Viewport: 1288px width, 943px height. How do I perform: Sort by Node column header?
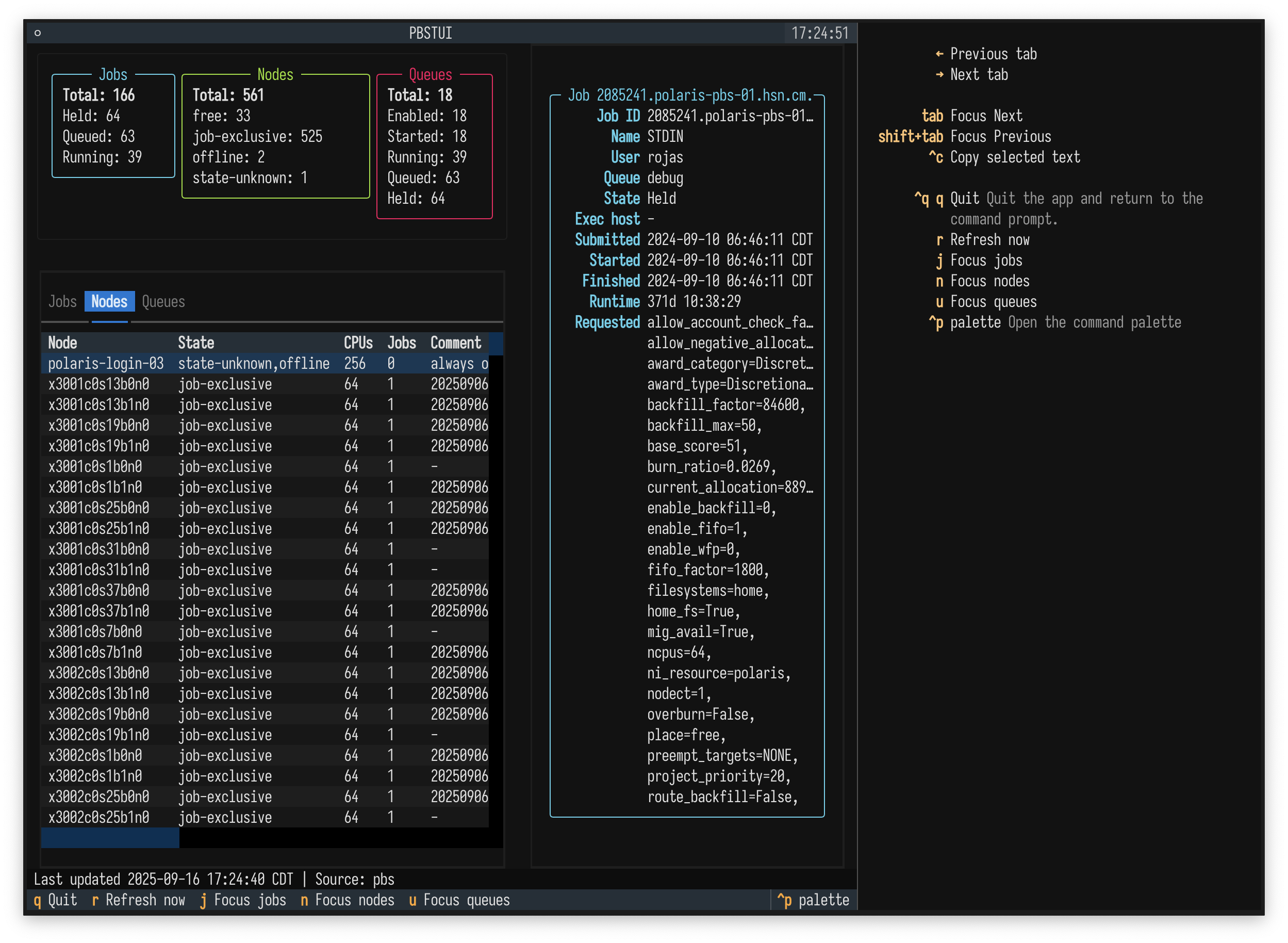coord(63,343)
